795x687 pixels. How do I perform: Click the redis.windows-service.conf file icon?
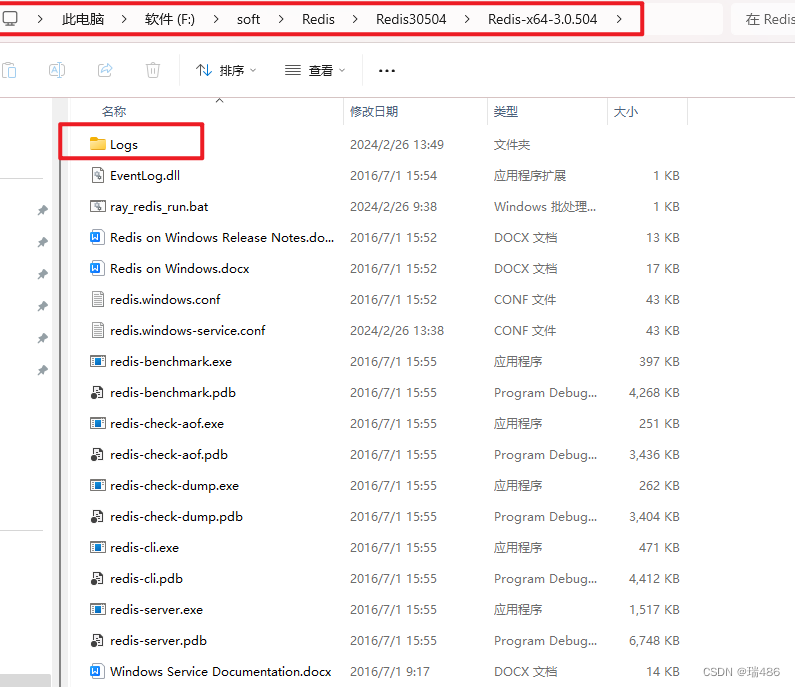click(98, 330)
